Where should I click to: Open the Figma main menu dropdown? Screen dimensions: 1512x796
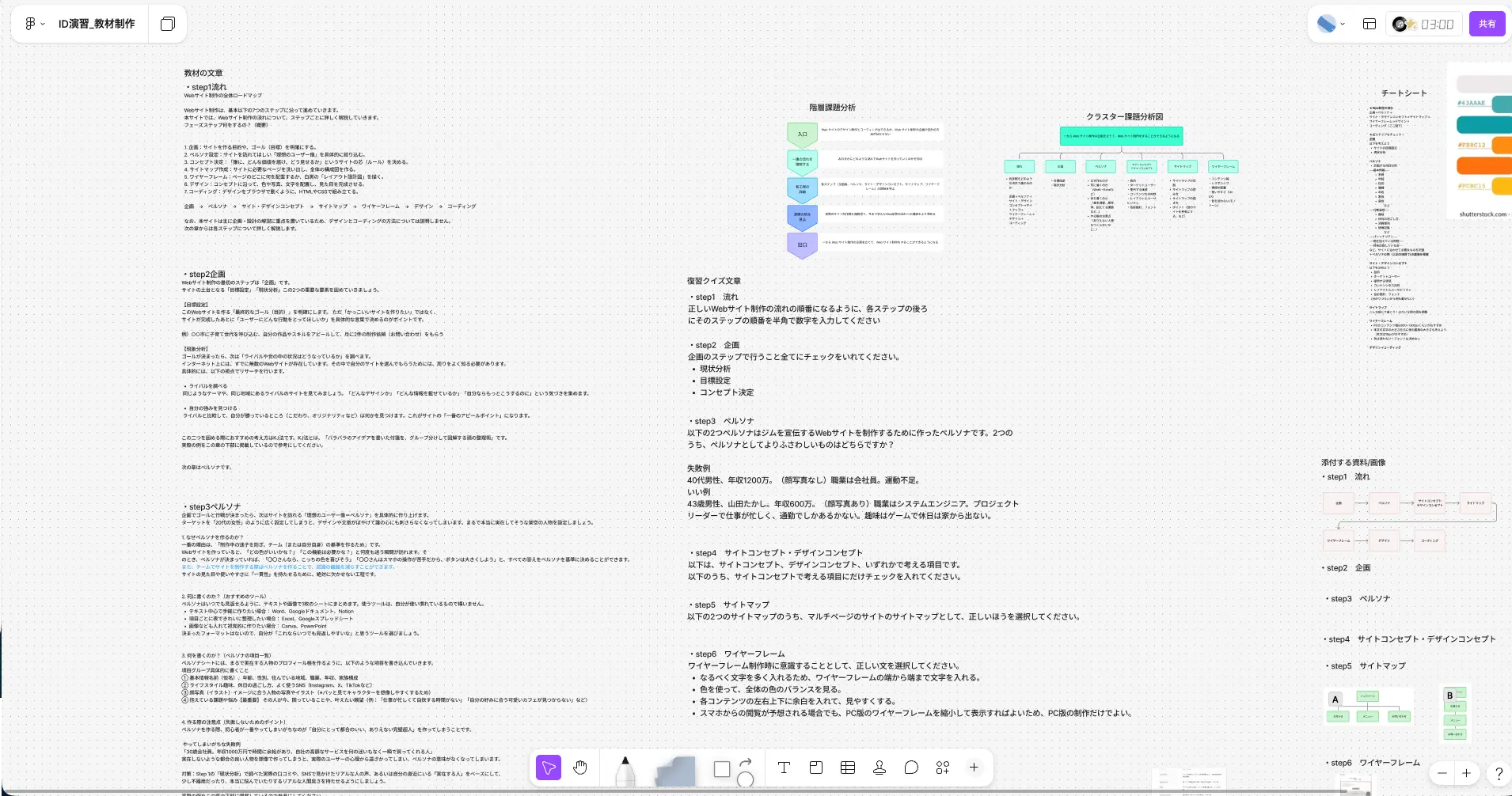pyautogui.click(x=34, y=24)
